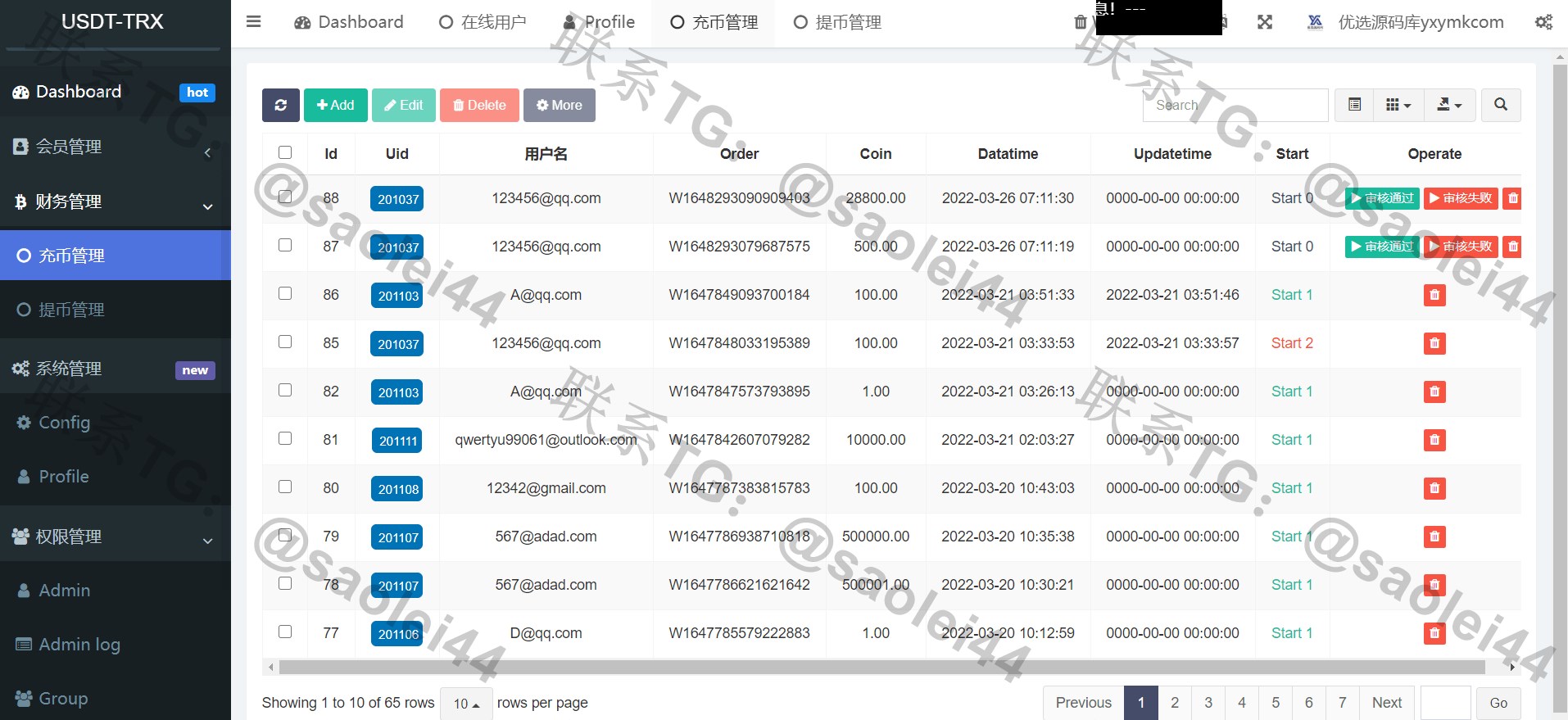Click the search magnifier button

tap(1501, 105)
